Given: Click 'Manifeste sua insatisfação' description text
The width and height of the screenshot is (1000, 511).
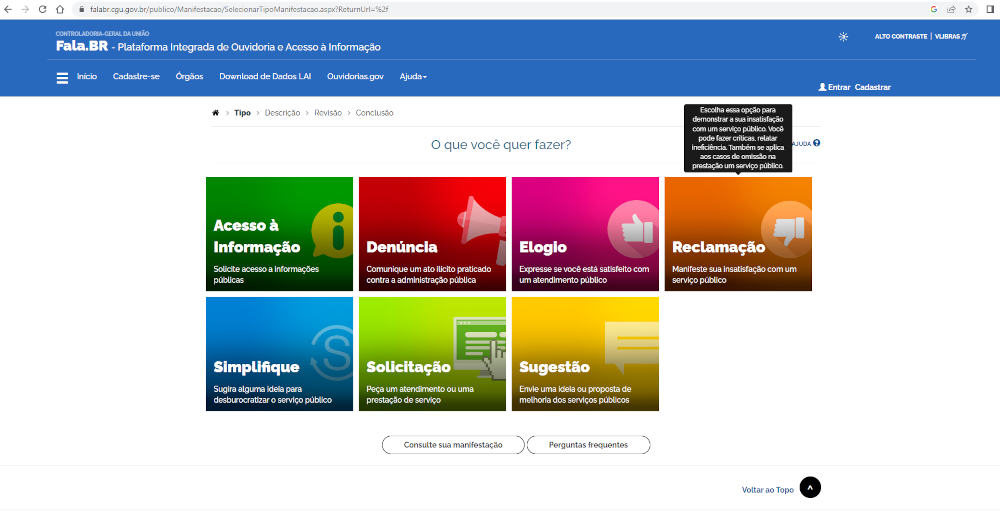Looking at the screenshot, I should 734,274.
